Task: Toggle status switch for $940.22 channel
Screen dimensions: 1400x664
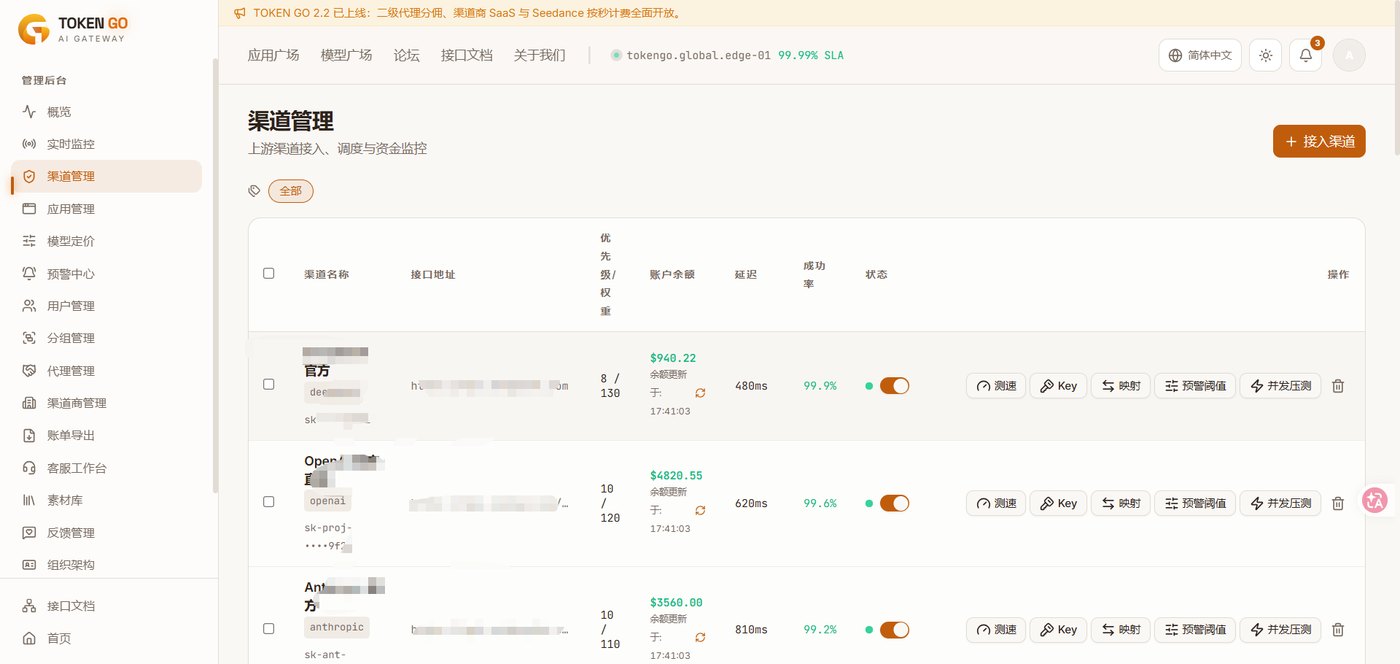Action: click(x=894, y=385)
